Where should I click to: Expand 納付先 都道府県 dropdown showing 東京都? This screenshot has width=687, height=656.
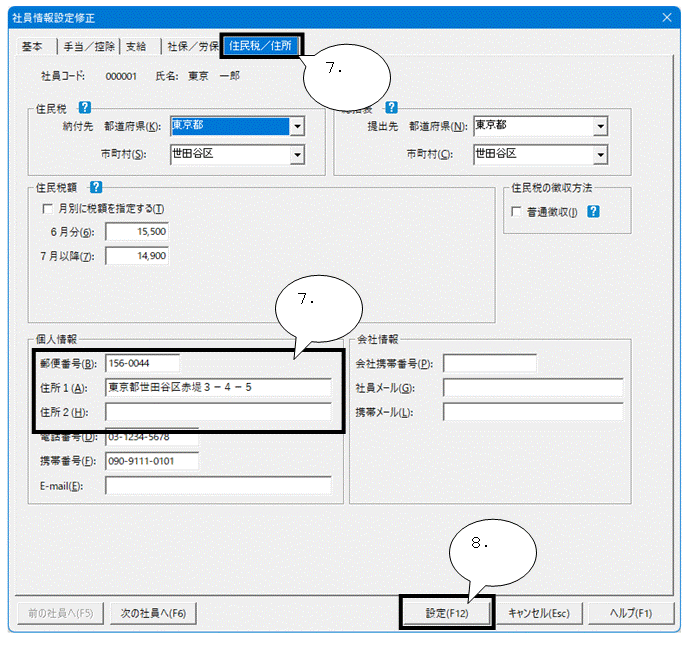coord(297,127)
